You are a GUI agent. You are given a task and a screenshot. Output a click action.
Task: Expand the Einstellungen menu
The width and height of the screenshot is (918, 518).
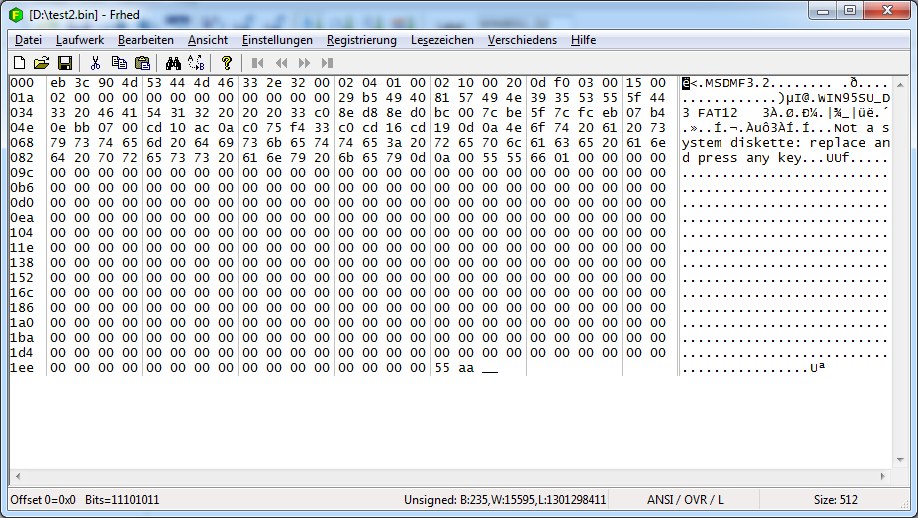(277, 40)
